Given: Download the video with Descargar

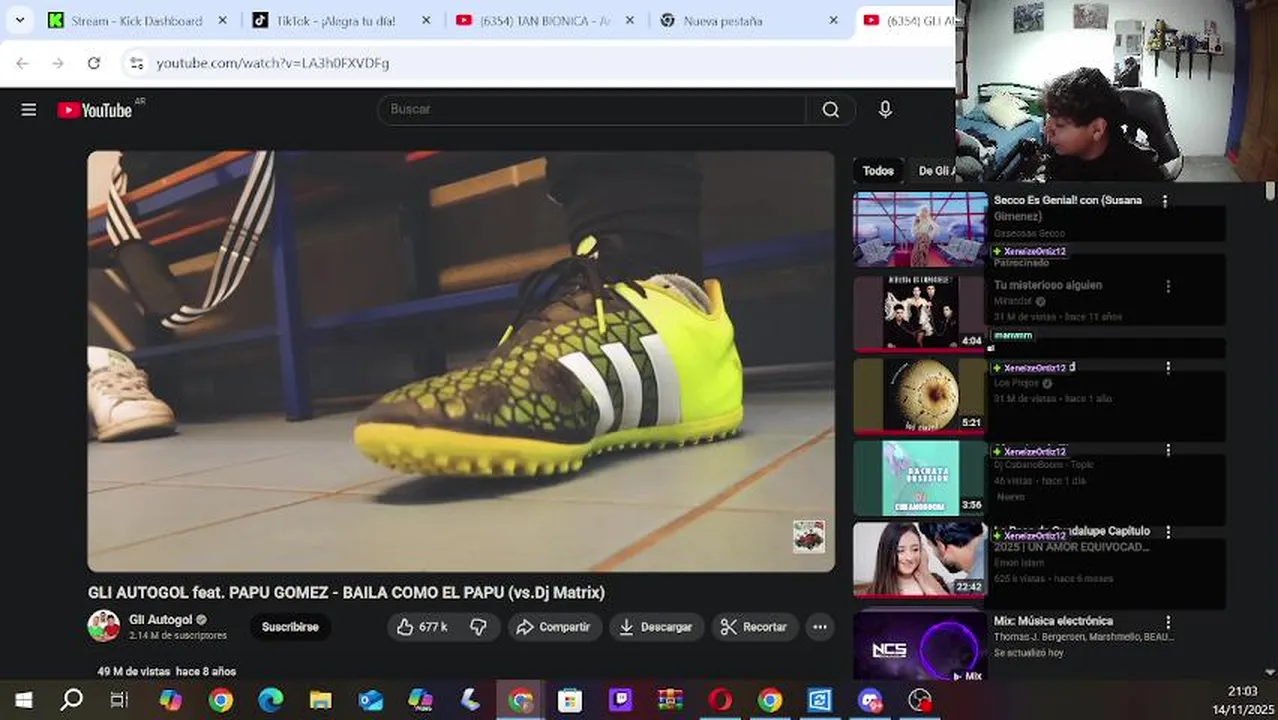Looking at the screenshot, I should [x=656, y=627].
